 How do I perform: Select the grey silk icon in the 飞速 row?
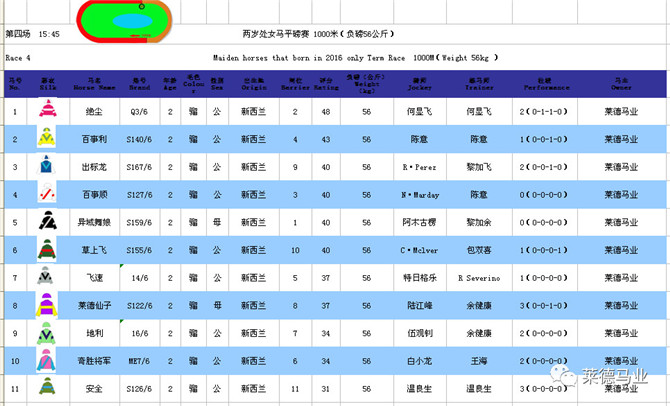tap(45, 276)
